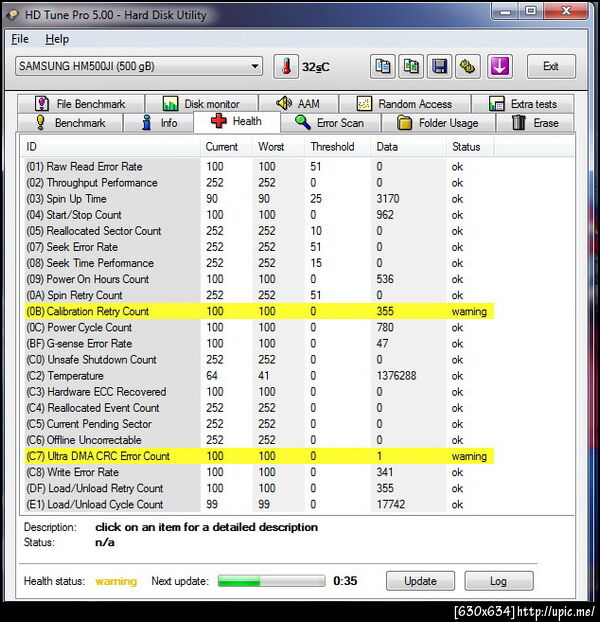
Task: Select the (0B) Calibration Retry Count row
Action: (257, 311)
